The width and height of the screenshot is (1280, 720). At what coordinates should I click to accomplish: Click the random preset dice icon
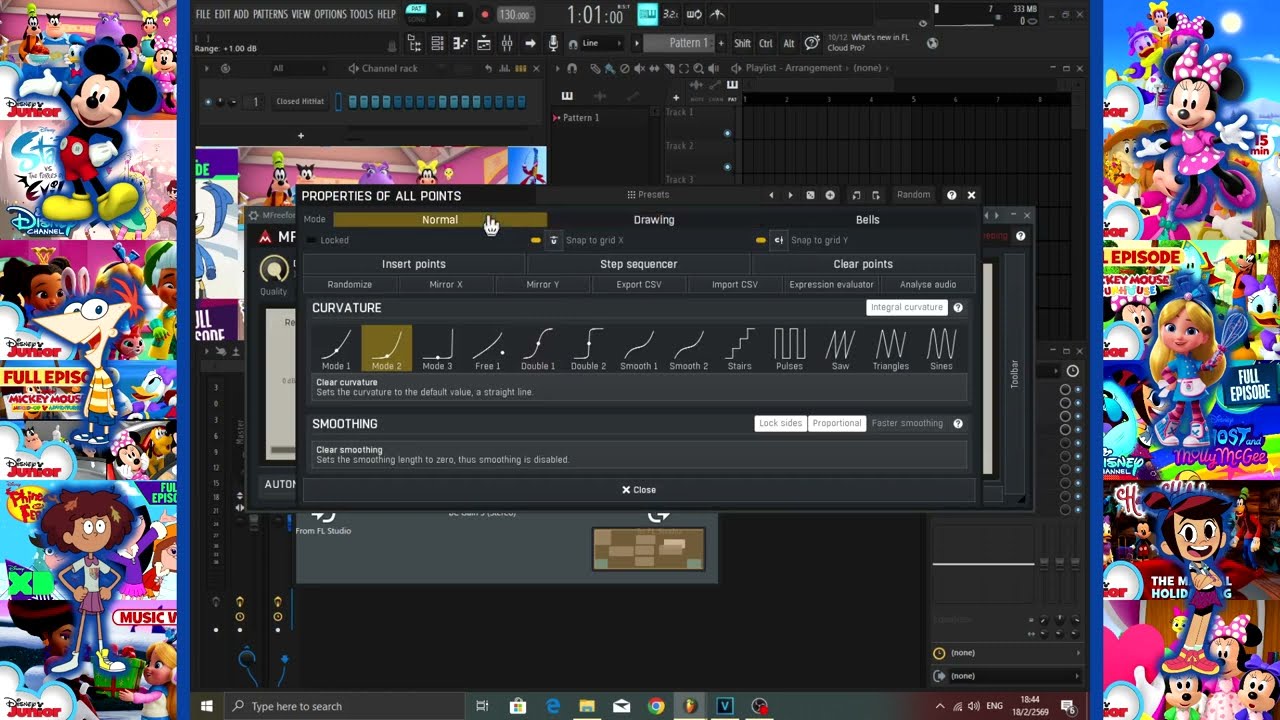click(810, 195)
